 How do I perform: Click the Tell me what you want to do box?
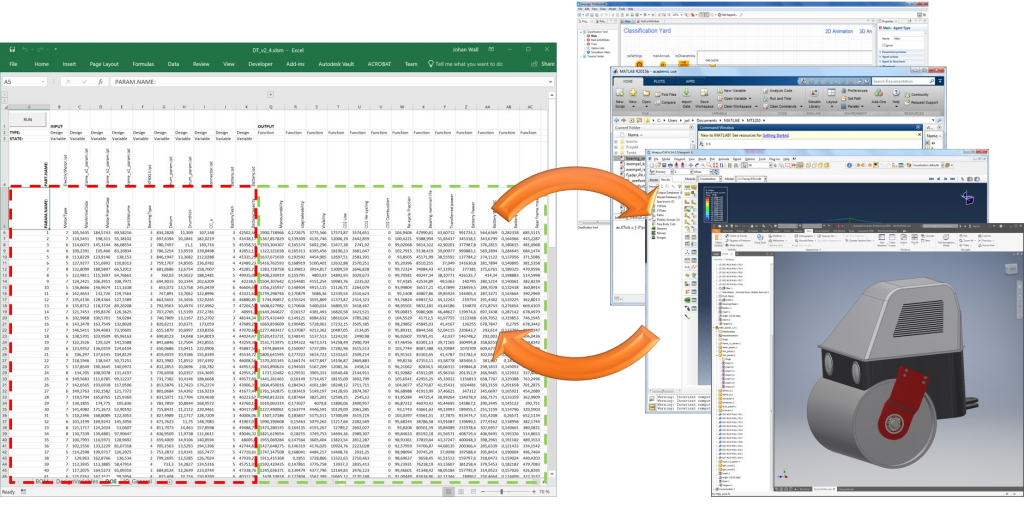pyautogui.click(x=465, y=64)
